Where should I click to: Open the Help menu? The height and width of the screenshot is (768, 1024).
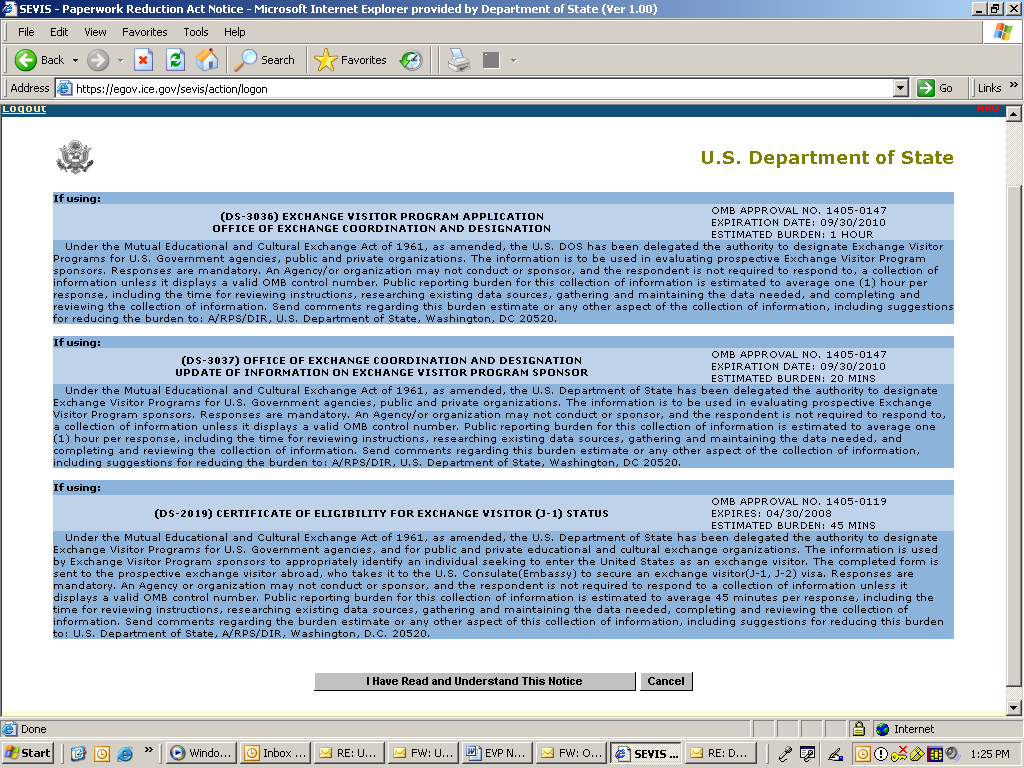click(x=234, y=32)
